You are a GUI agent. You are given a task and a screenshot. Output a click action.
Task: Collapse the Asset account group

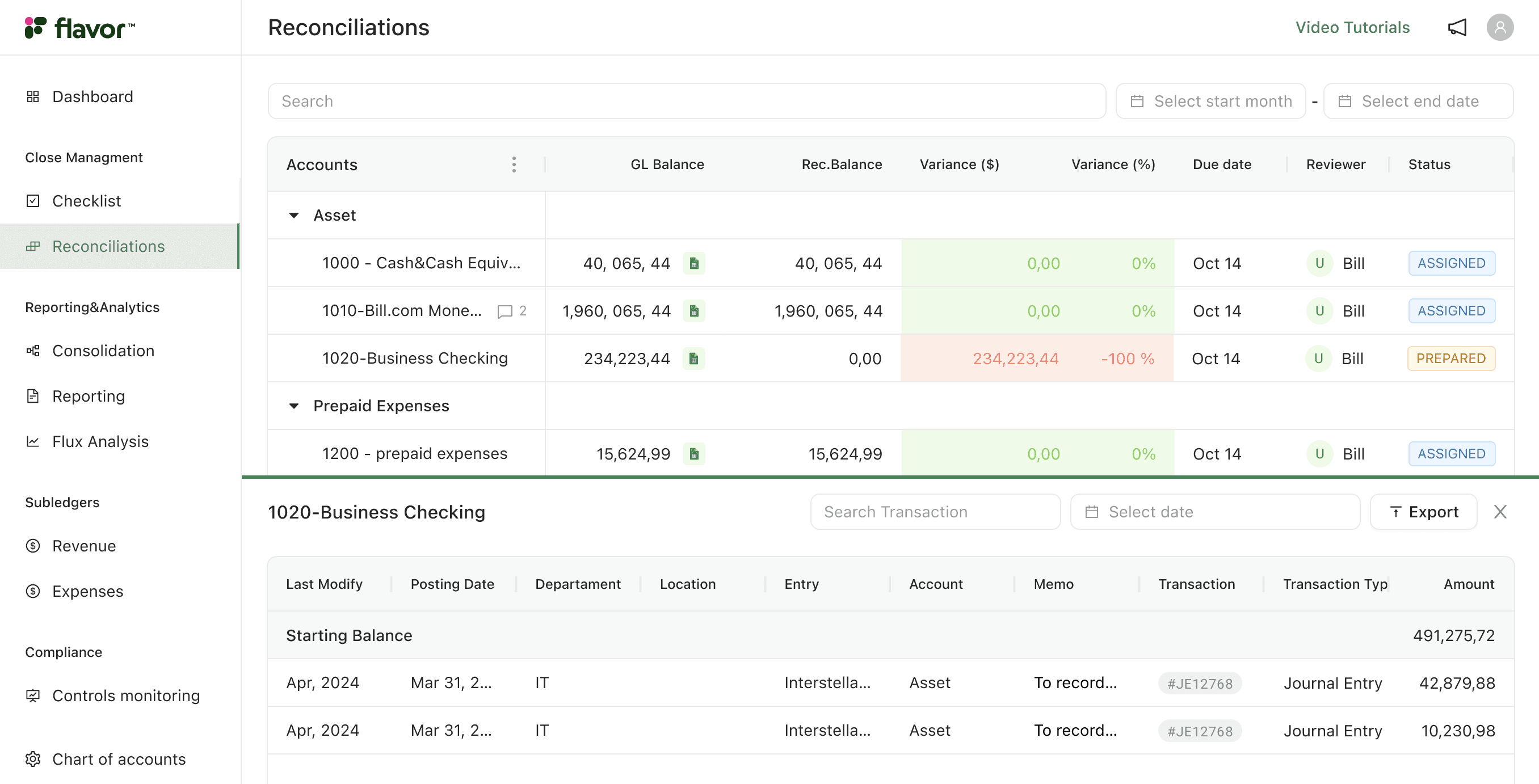[293, 215]
